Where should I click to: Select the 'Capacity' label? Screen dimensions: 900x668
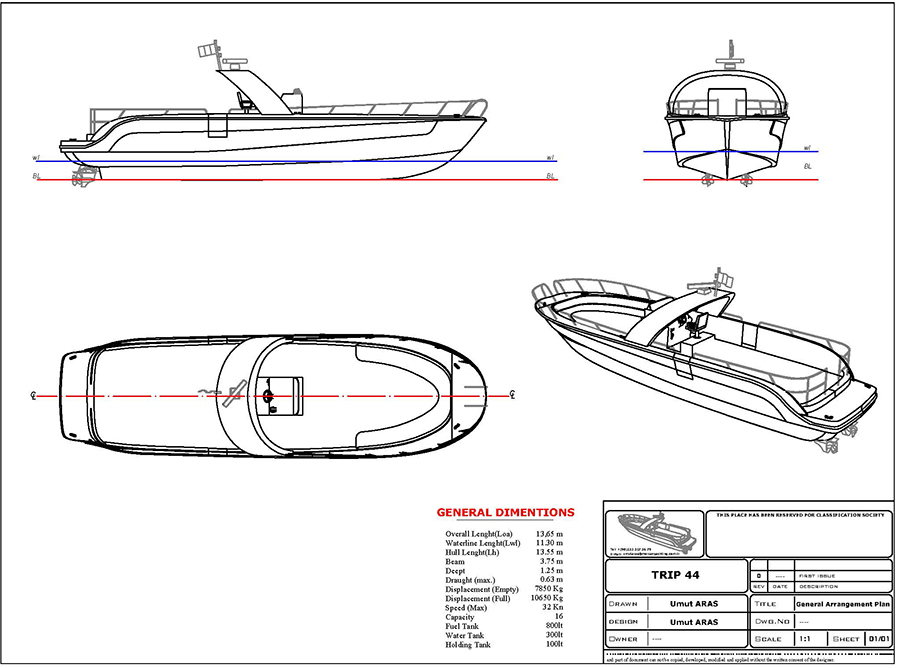coord(460,617)
